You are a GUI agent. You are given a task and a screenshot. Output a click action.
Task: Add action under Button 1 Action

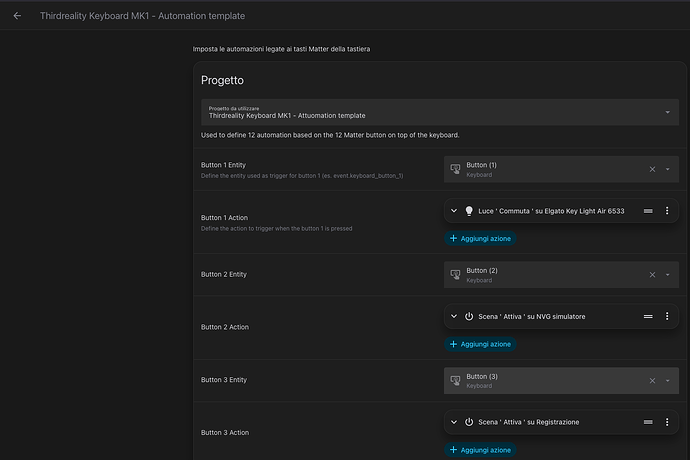pos(481,239)
